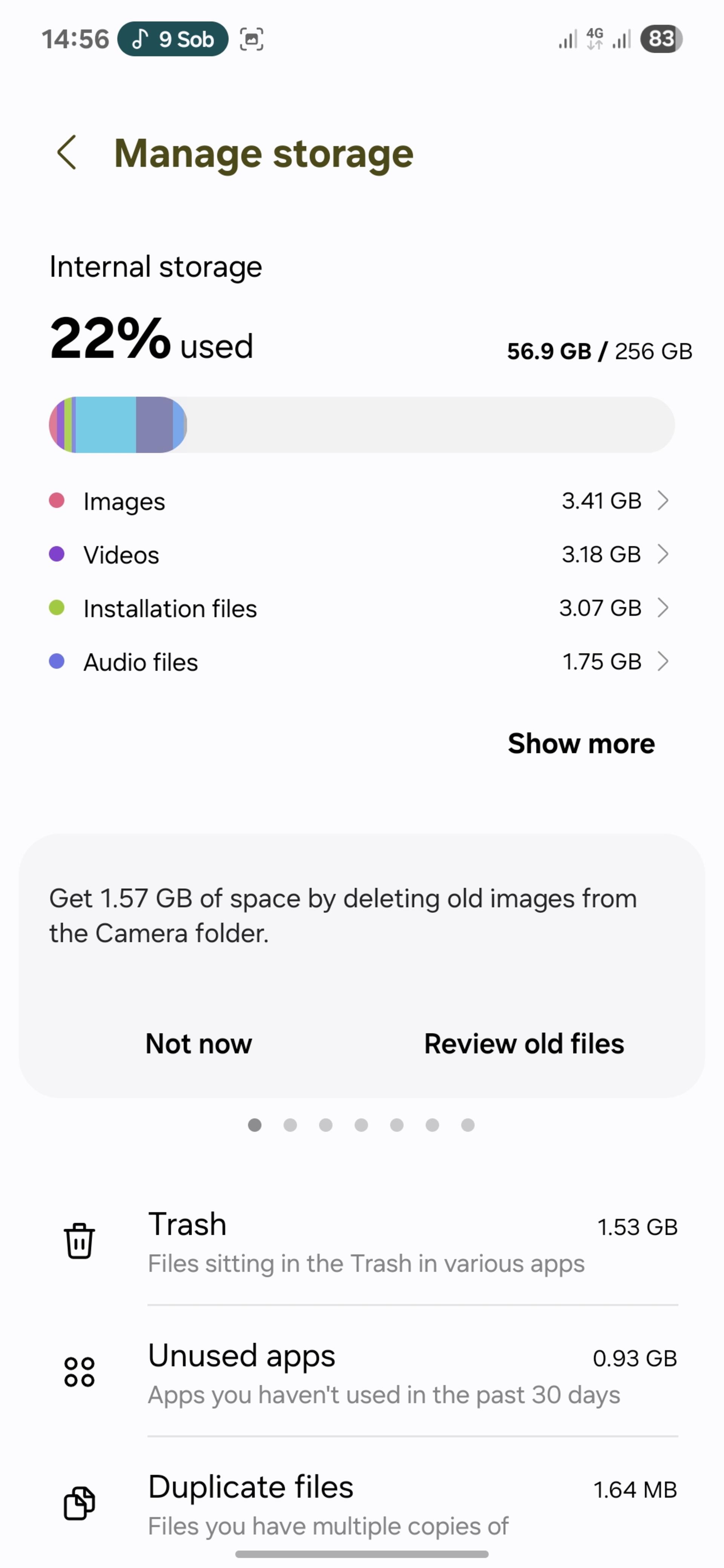The image size is (724, 1568).
Task: Open Trash files list
Action: point(362,1242)
